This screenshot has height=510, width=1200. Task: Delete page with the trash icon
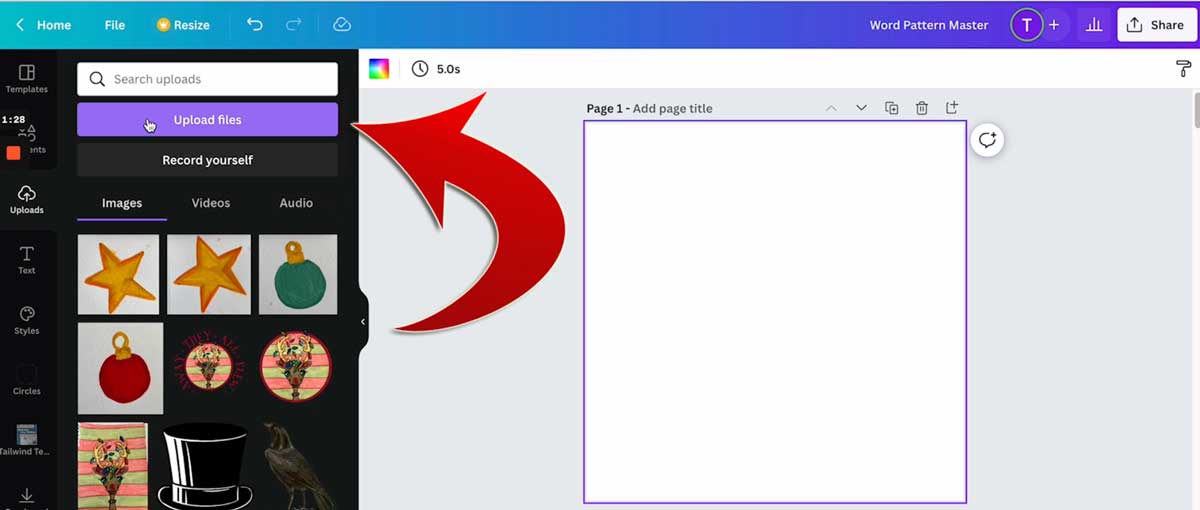(x=922, y=108)
